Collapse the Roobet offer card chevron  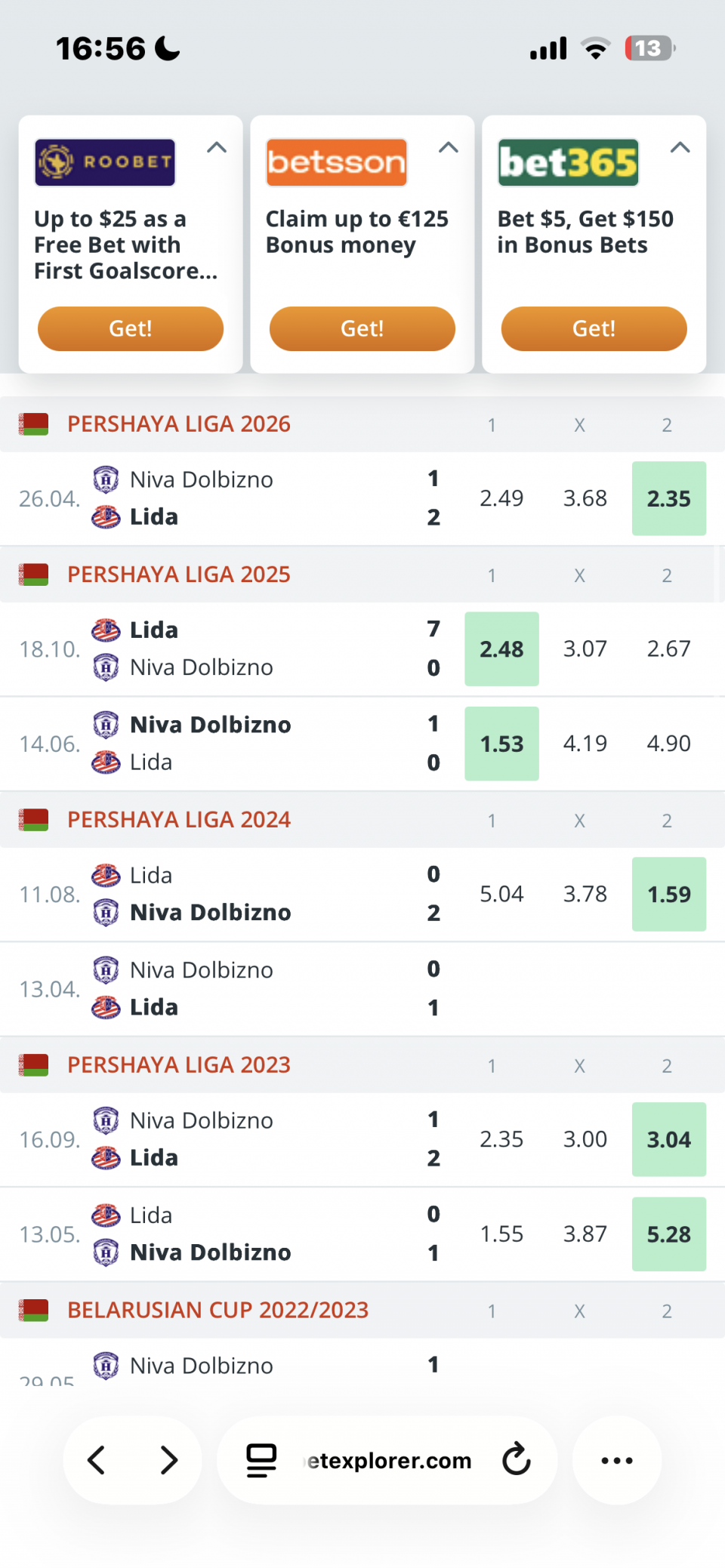click(x=217, y=147)
